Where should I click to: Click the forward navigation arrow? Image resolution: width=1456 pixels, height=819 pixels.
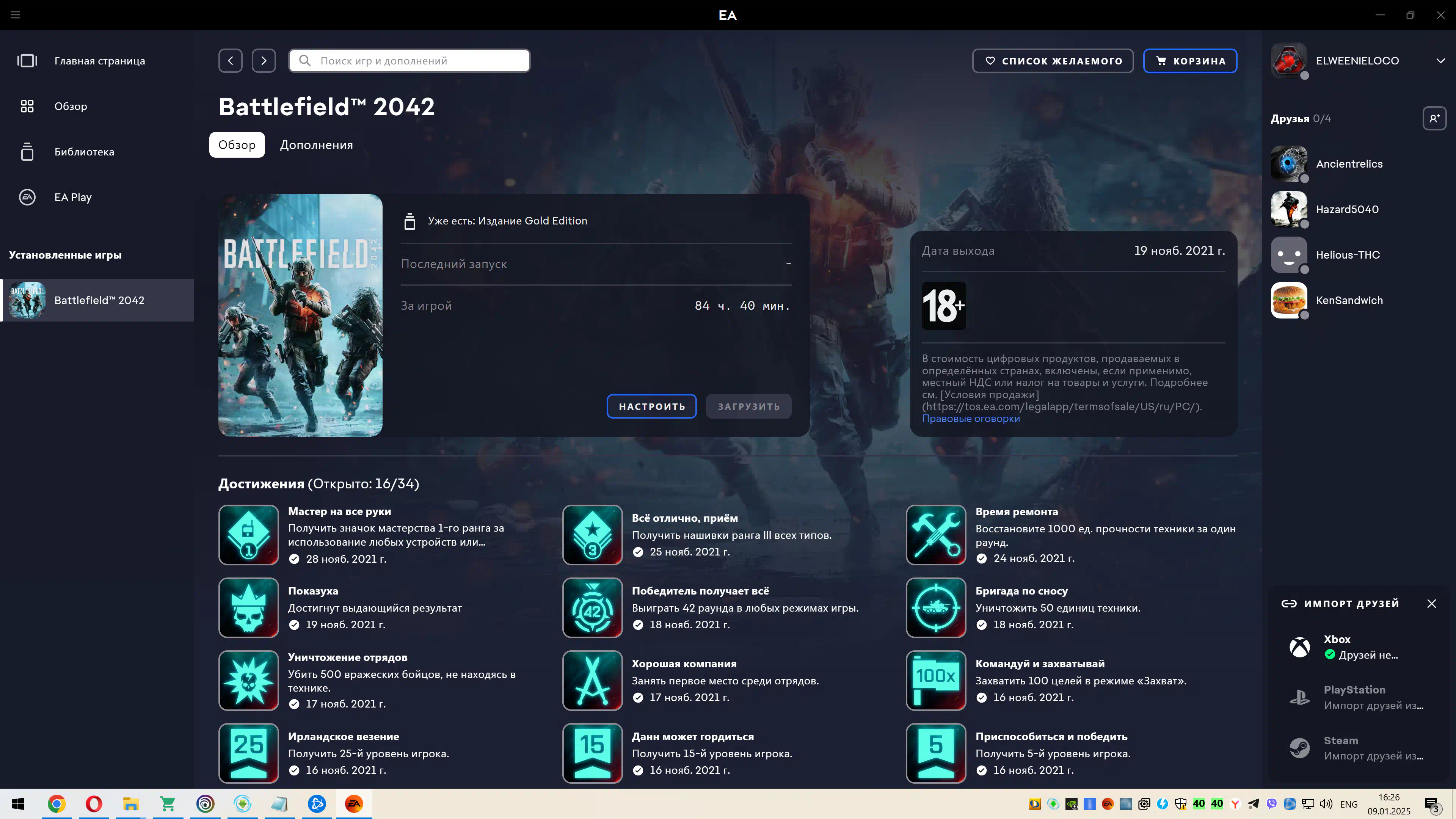click(x=264, y=61)
